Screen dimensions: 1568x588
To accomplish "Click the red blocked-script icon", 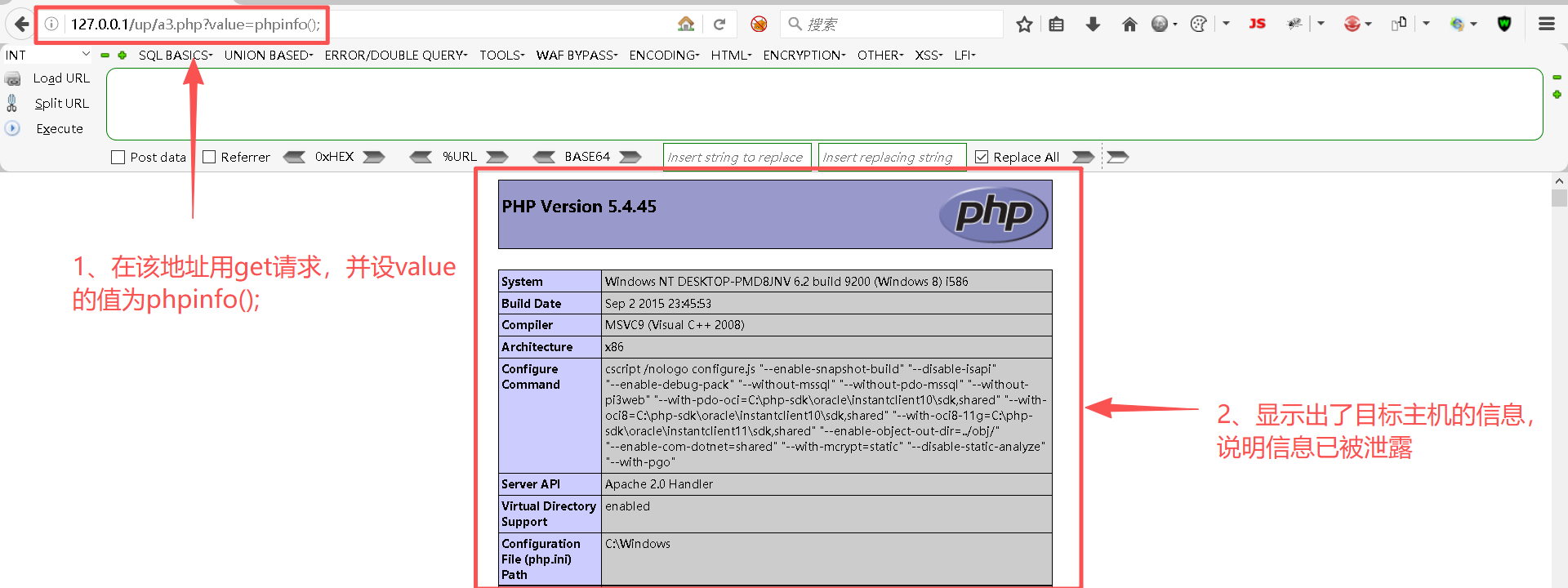I will coord(759,24).
